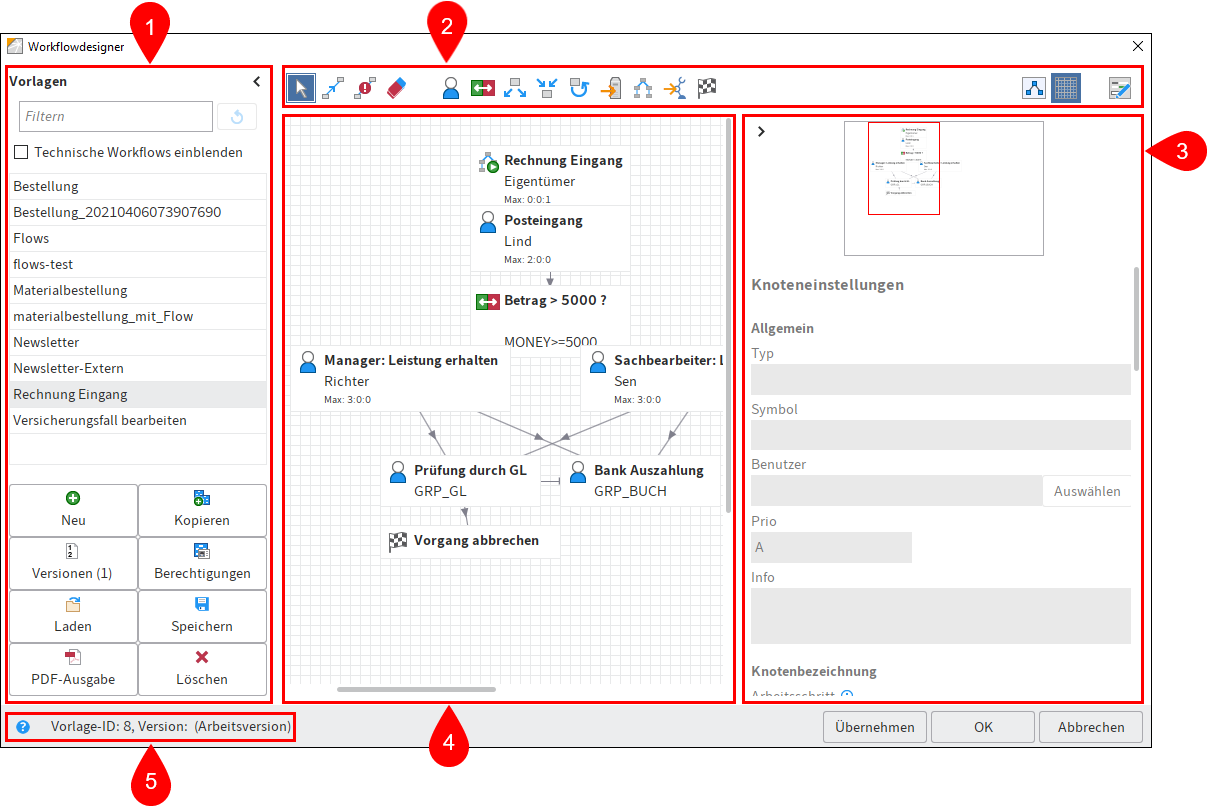Click the Typ field
Viewport: 1208px width, 807px height.
tap(941, 379)
